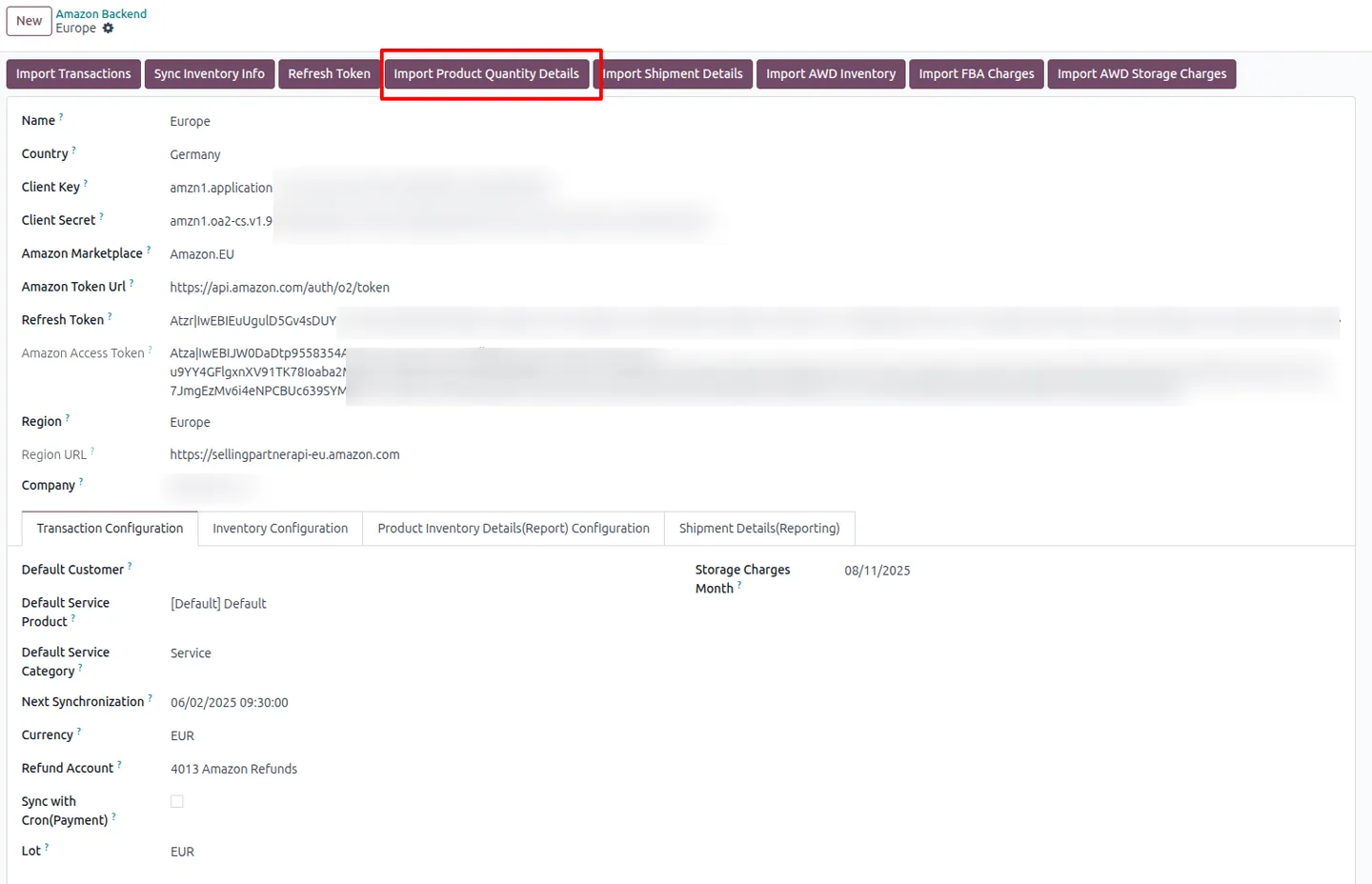Click Import FBA Charges button
The width and height of the screenshot is (1372, 884).
(977, 74)
